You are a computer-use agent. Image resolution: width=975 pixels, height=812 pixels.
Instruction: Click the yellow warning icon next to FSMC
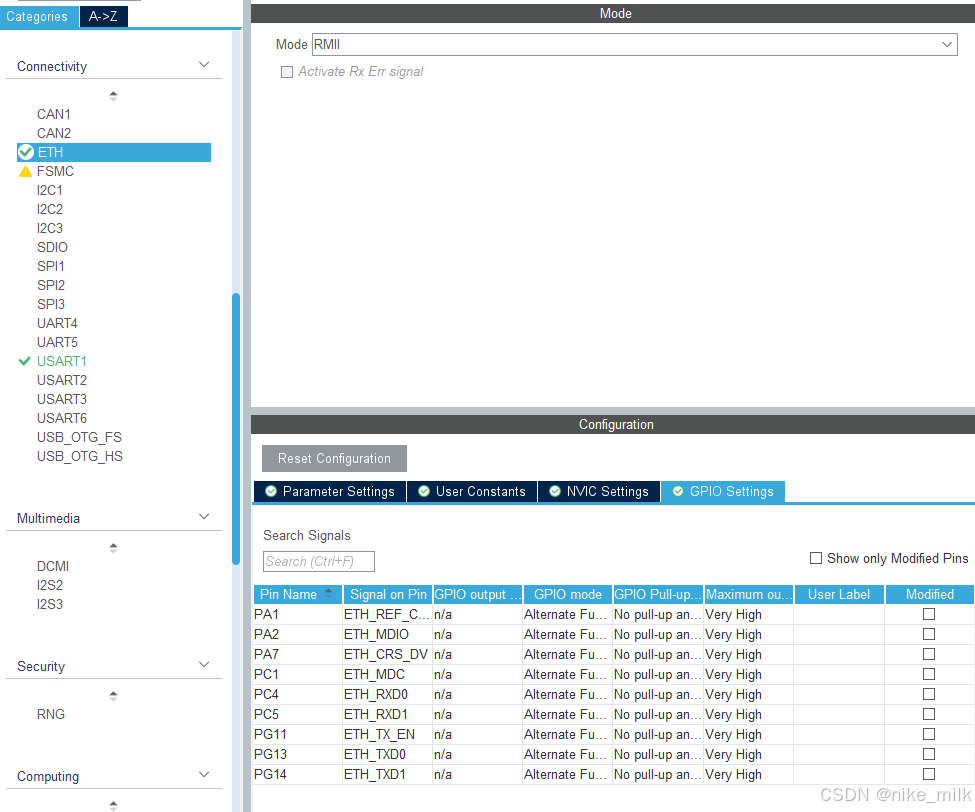25,171
